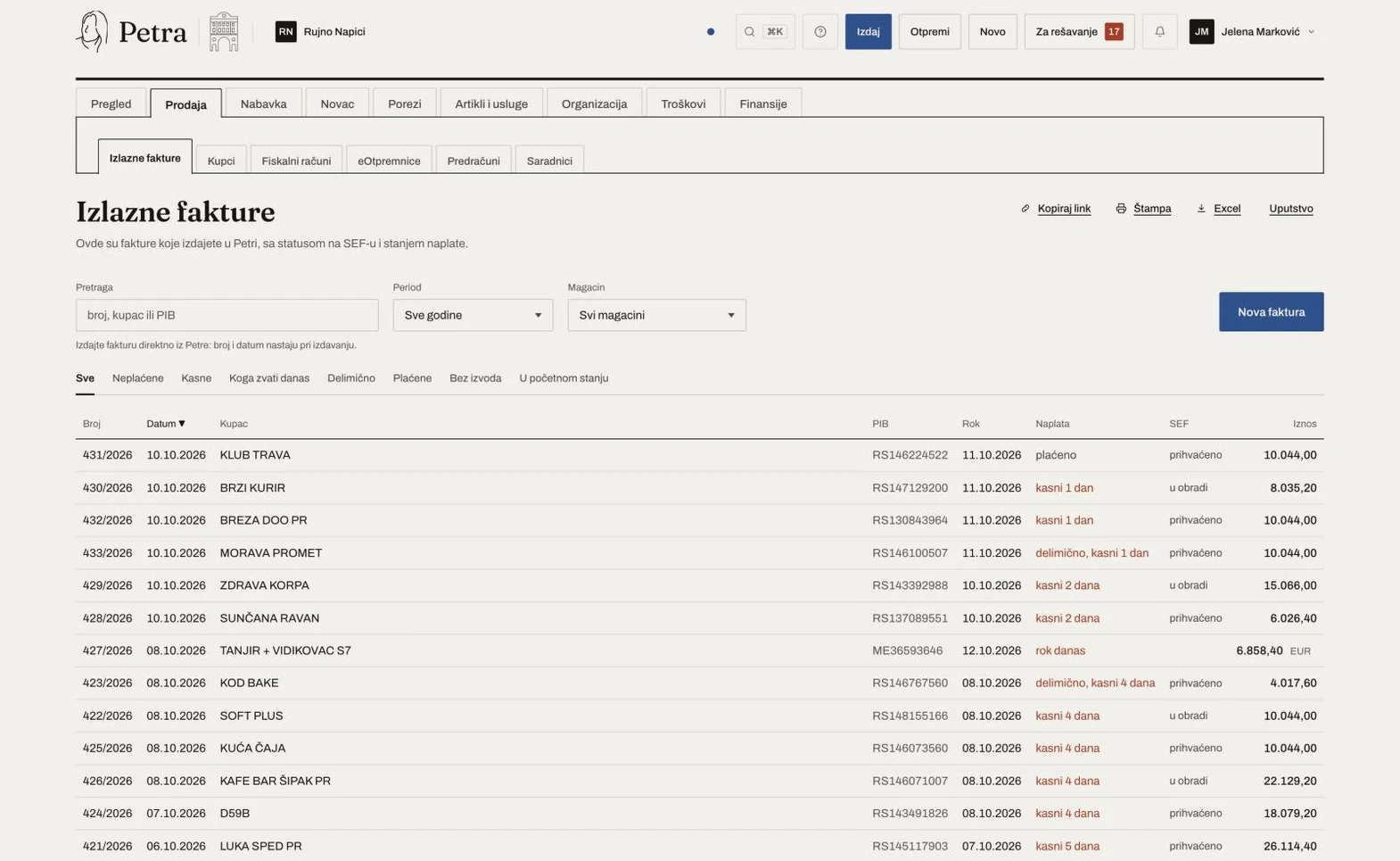
Task: Switch to the Nabavka main tab
Action: tap(263, 103)
